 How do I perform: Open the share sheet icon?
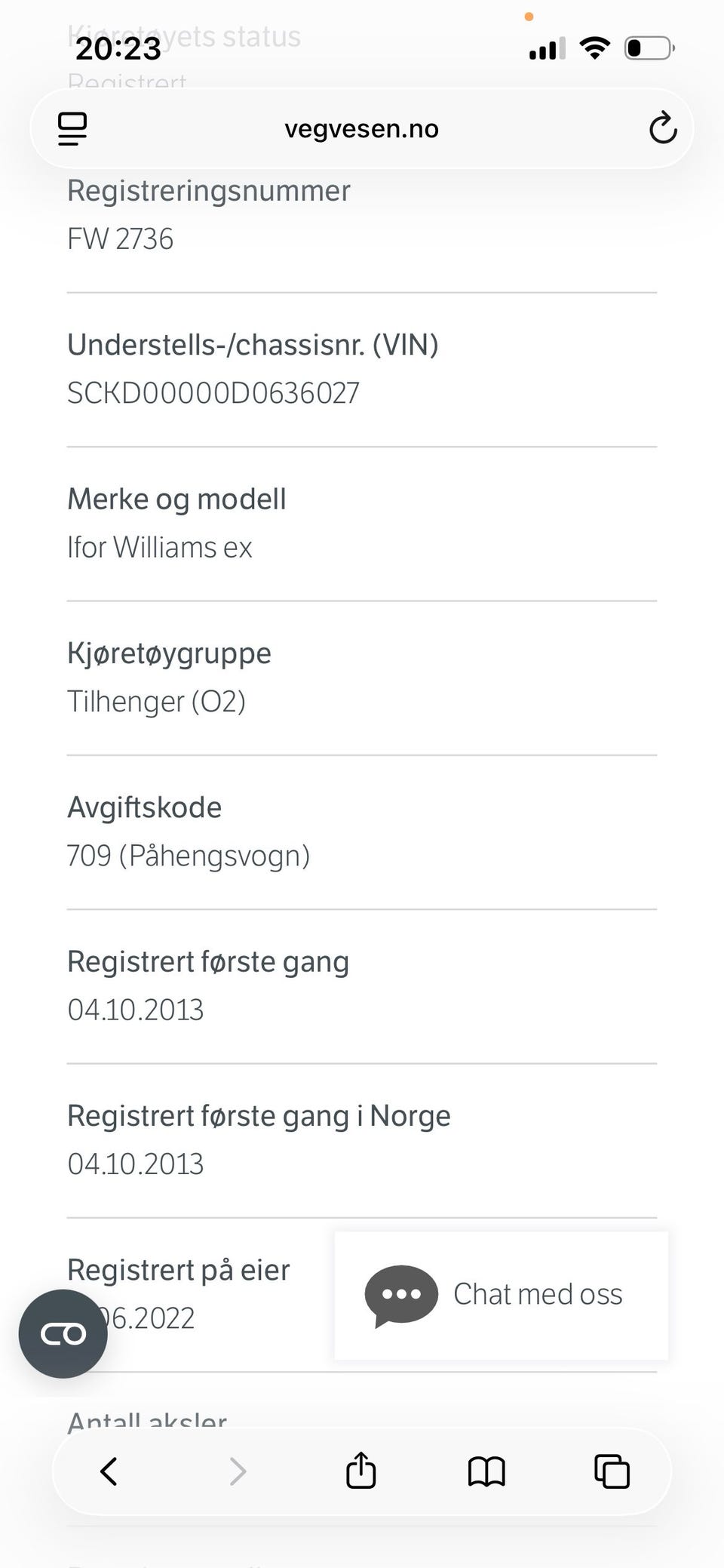[x=360, y=1470]
